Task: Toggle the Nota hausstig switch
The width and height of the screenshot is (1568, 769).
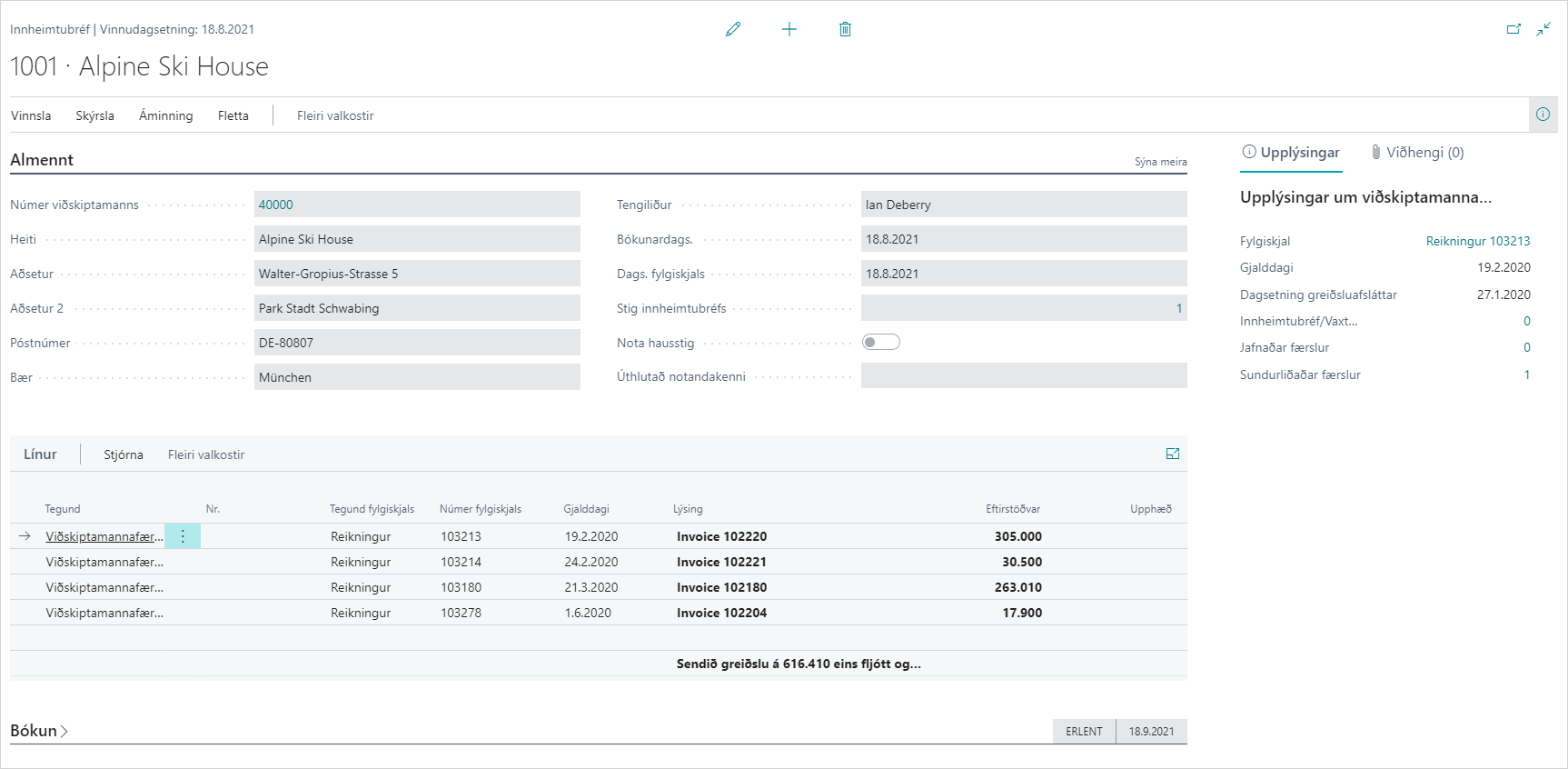Action: click(880, 343)
